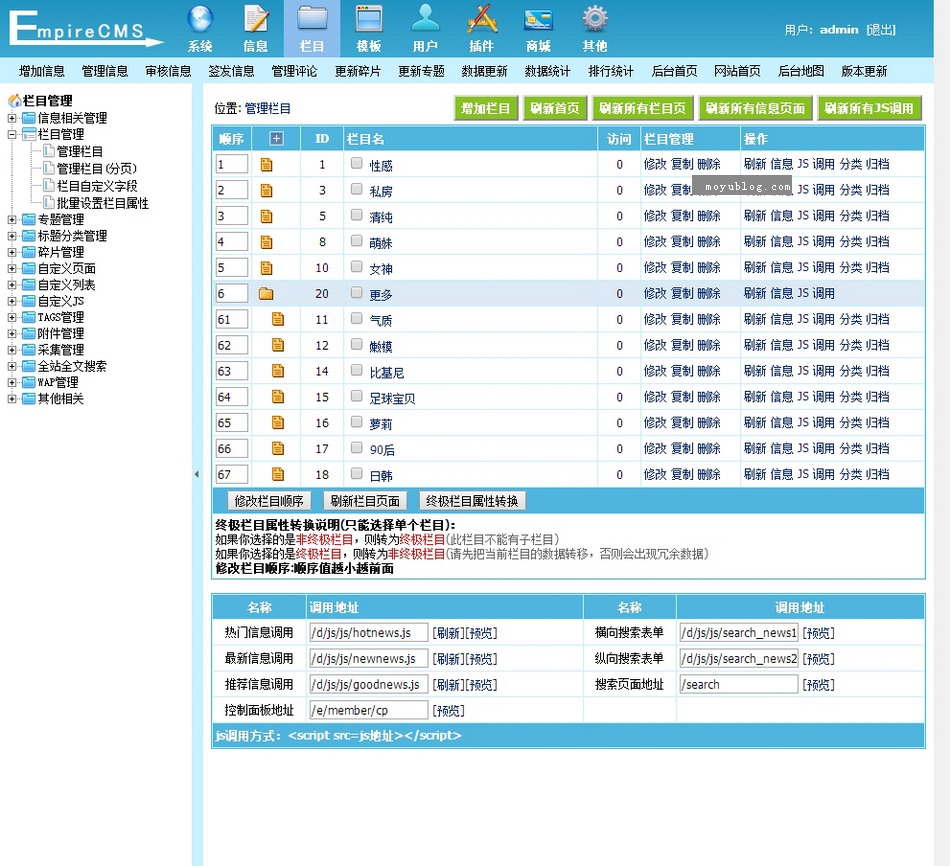Image resolution: width=950 pixels, height=866 pixels.
Task: Tick the 萌妹 column checkbox
Action: click(x=356, y=241)
